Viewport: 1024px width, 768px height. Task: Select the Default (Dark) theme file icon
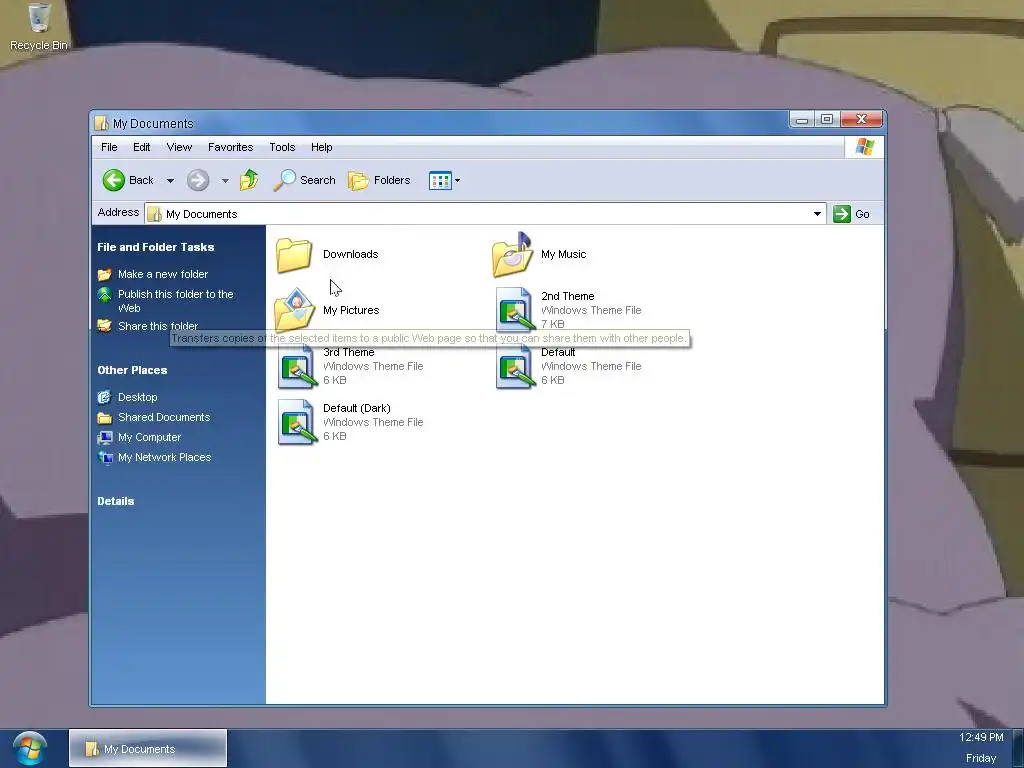point(296,423)
